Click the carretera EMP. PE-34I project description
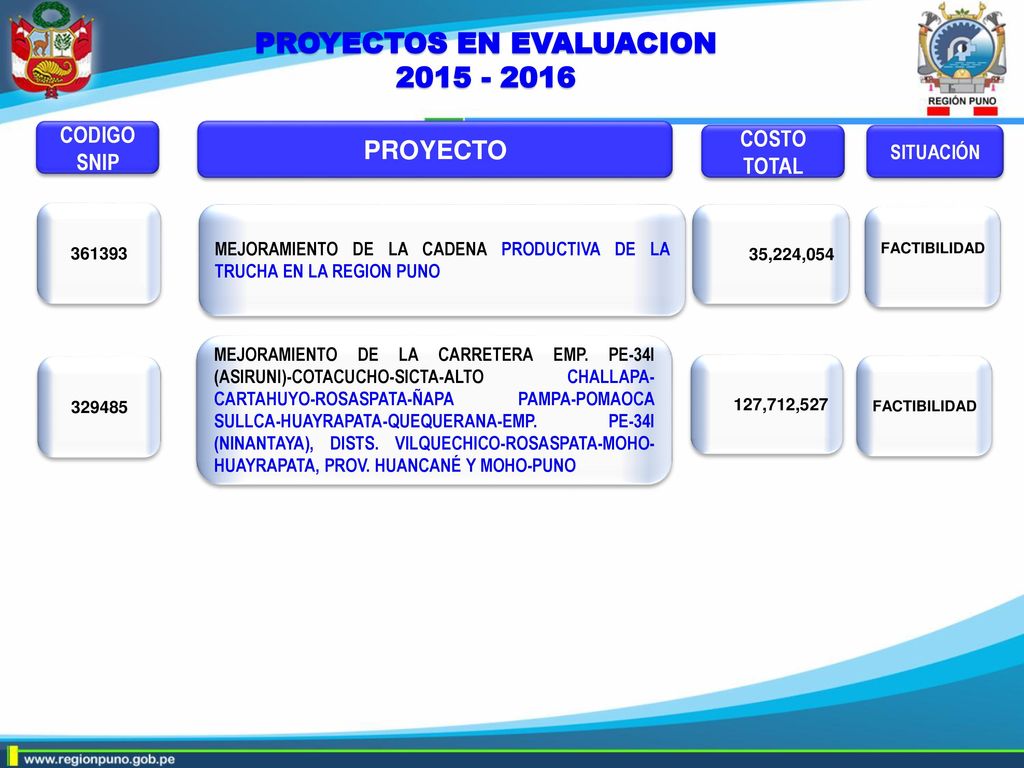 point(434,410)
